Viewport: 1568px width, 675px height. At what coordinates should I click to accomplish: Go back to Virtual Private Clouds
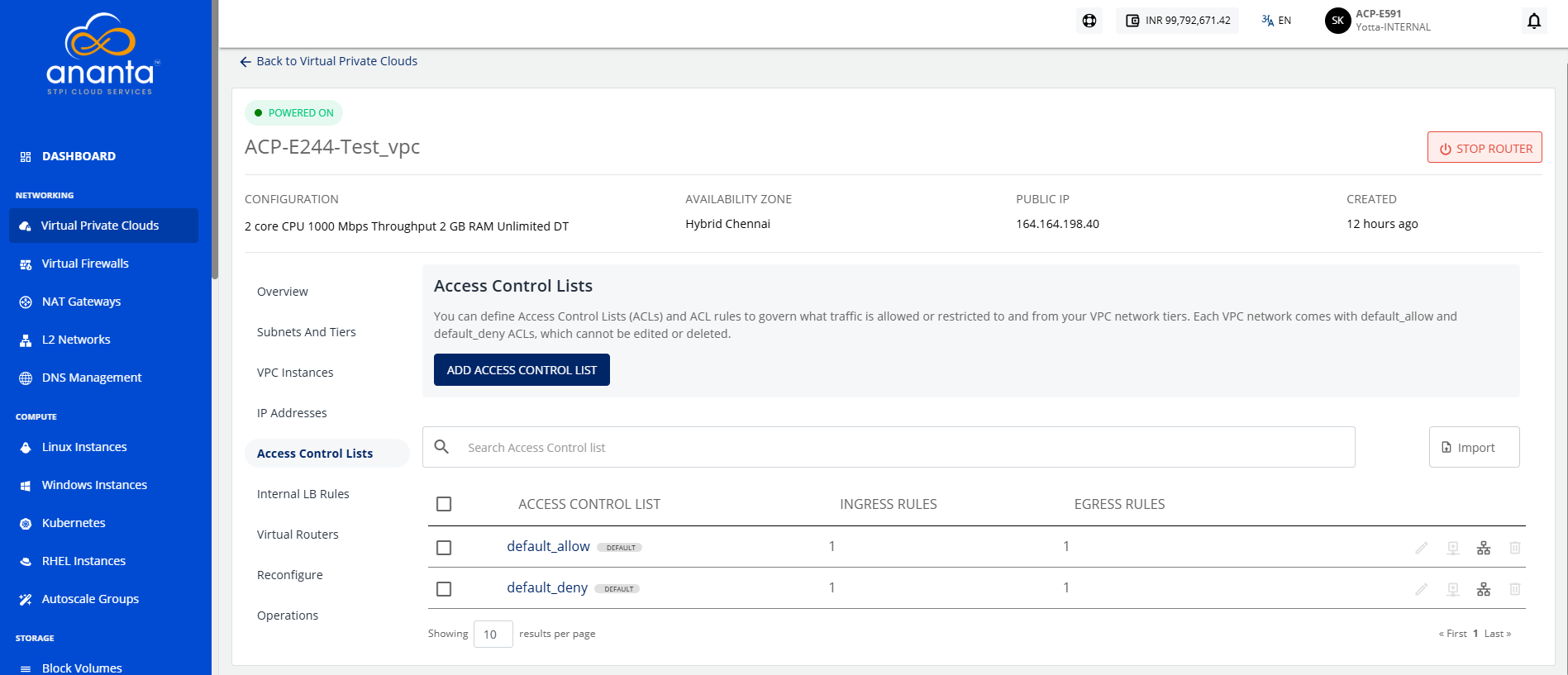tap(328, 61)
